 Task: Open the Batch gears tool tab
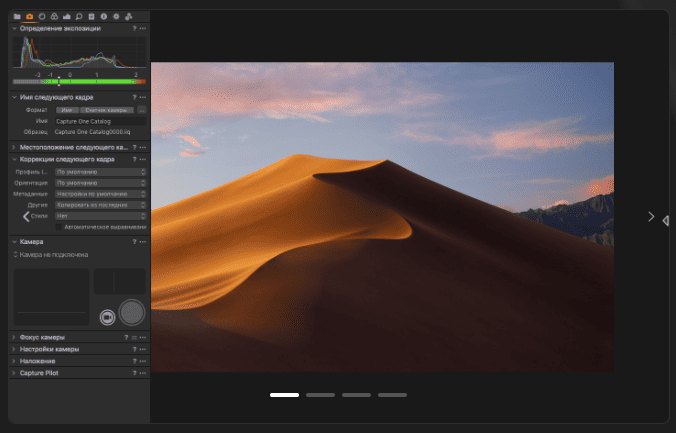128,16
